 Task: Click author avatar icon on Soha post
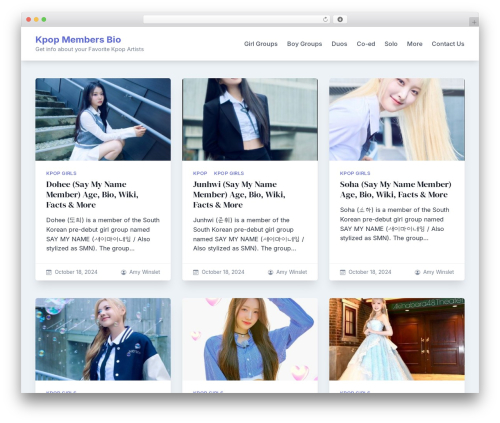coord(417,272)
